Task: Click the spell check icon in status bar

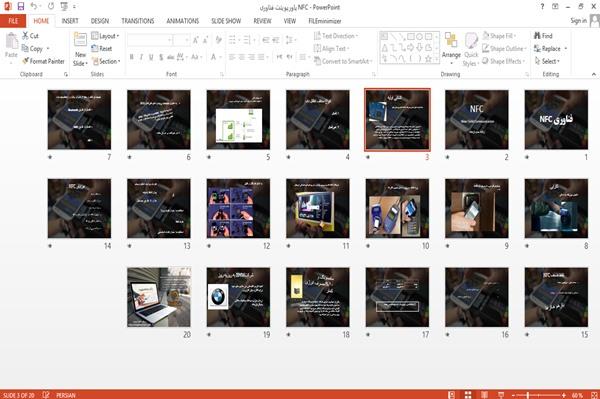Action: click(46, 395)
